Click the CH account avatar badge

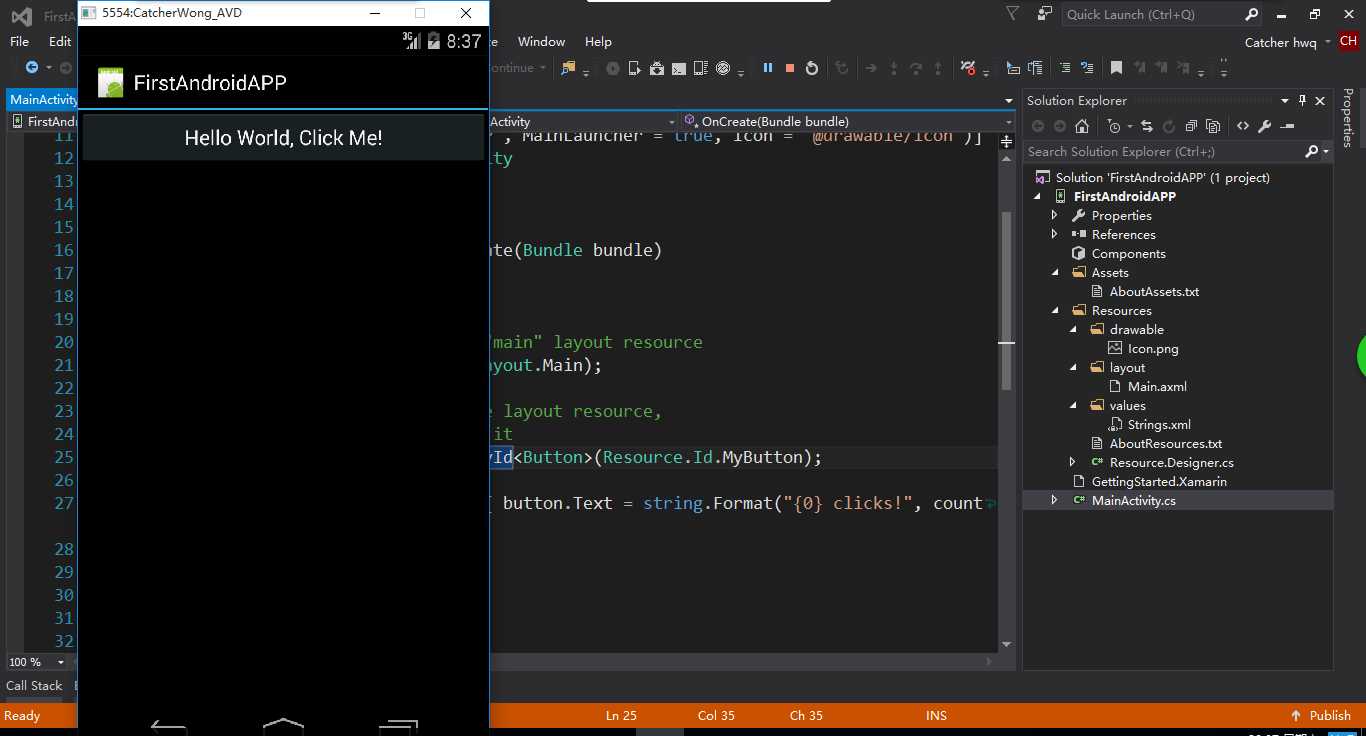pyautogui.click(x=1348, y=42)
